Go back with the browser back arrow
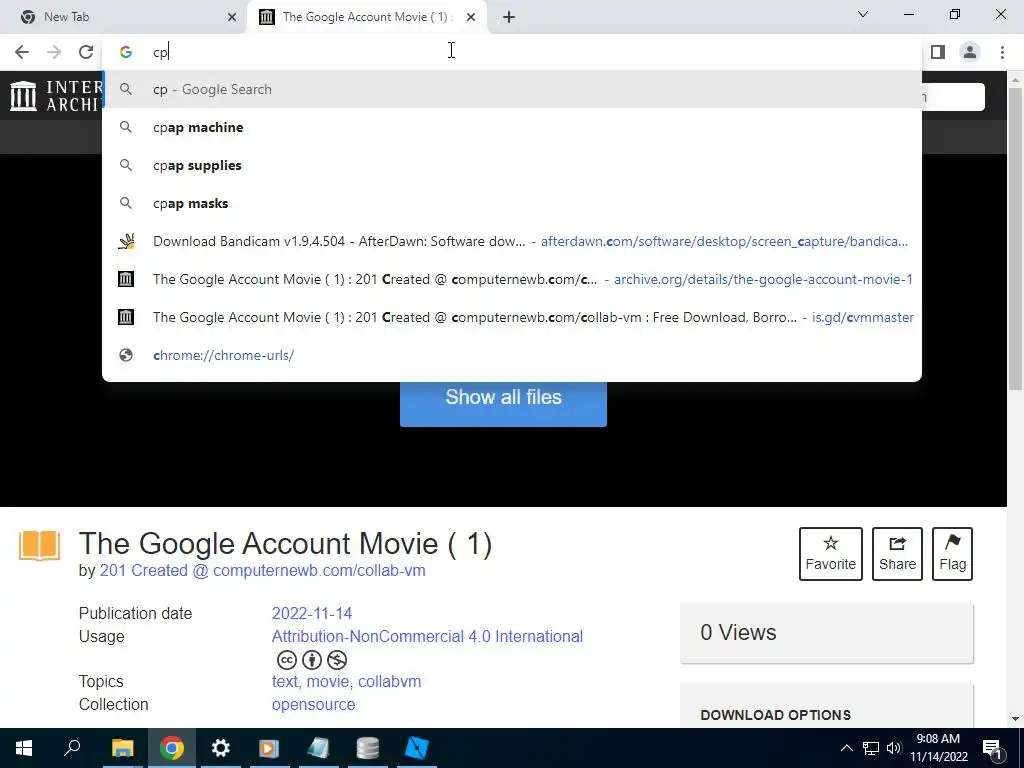The width and height of the screenshot is (1024, 768). [x=22, y=52]
